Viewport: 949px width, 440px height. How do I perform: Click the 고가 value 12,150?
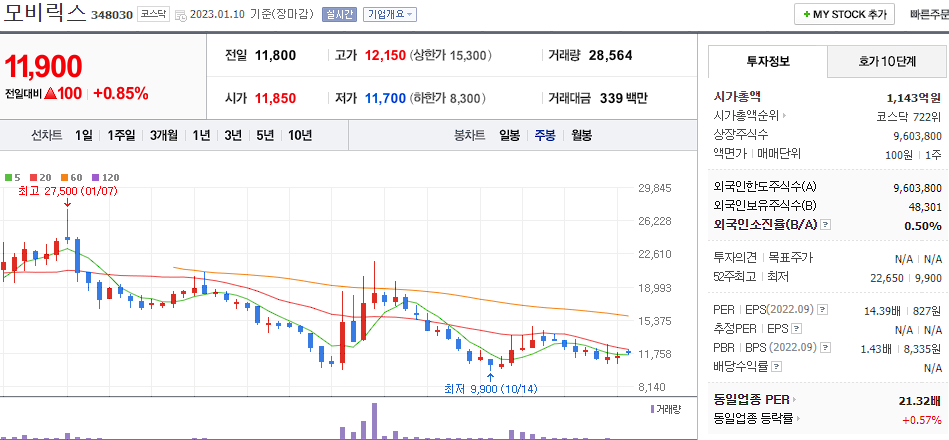click(386, 56)
